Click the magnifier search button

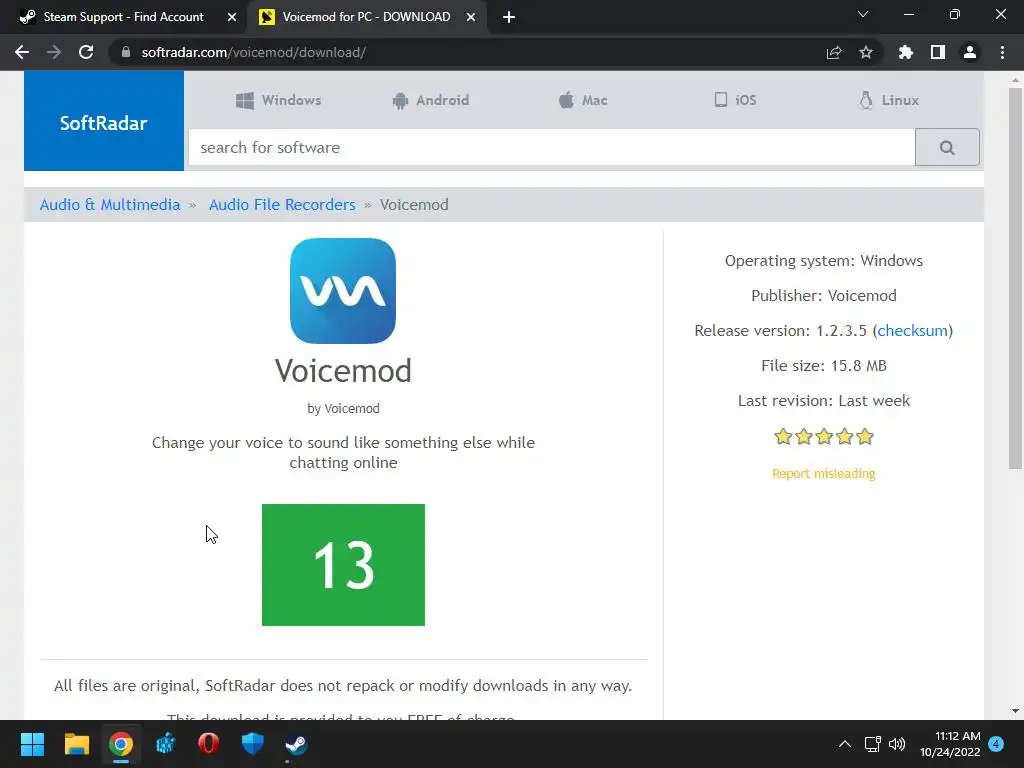click(947, 148)
